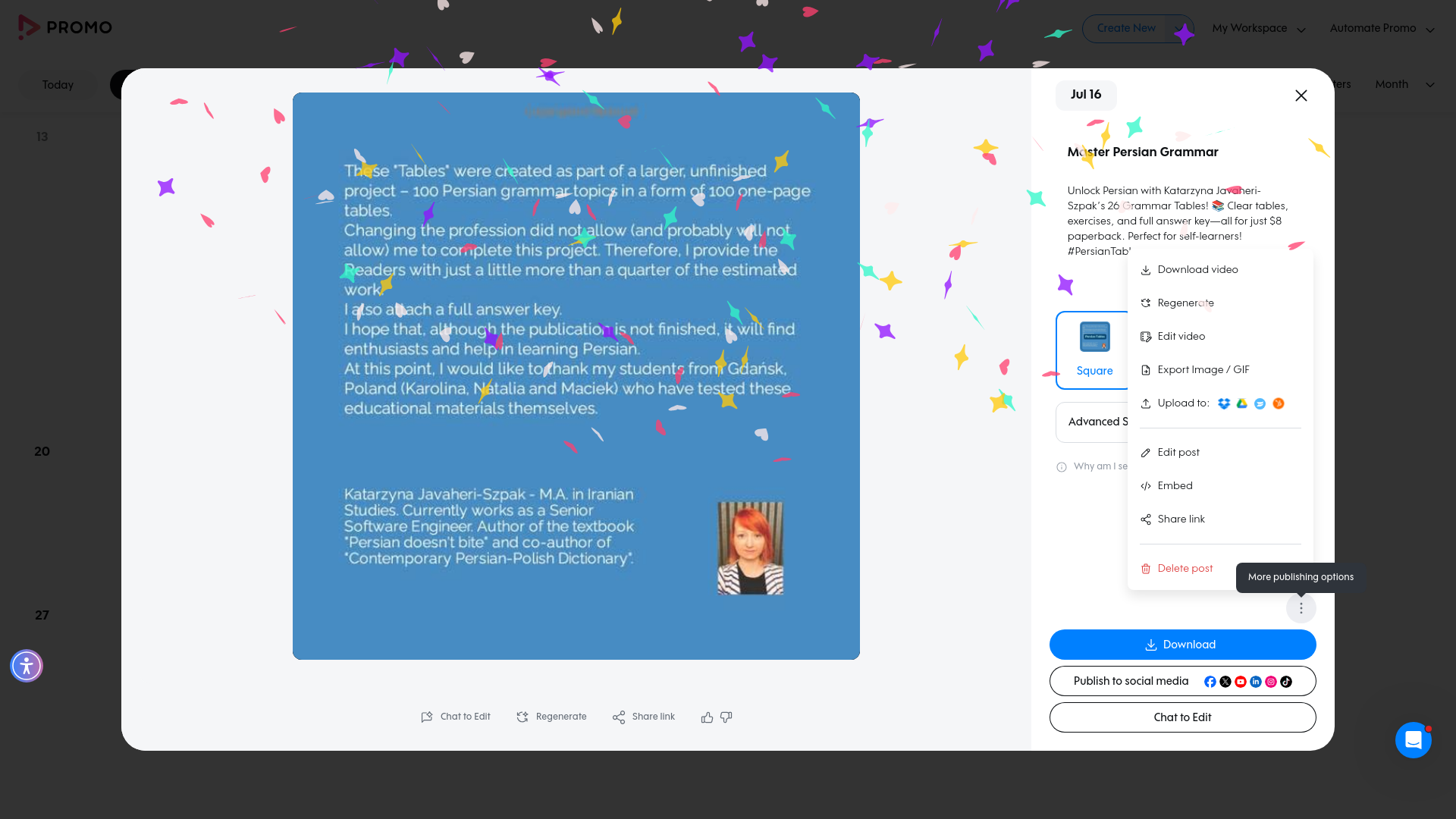Give thumbs down feedback
1456x819 pixels.
[x=726, y=717]
